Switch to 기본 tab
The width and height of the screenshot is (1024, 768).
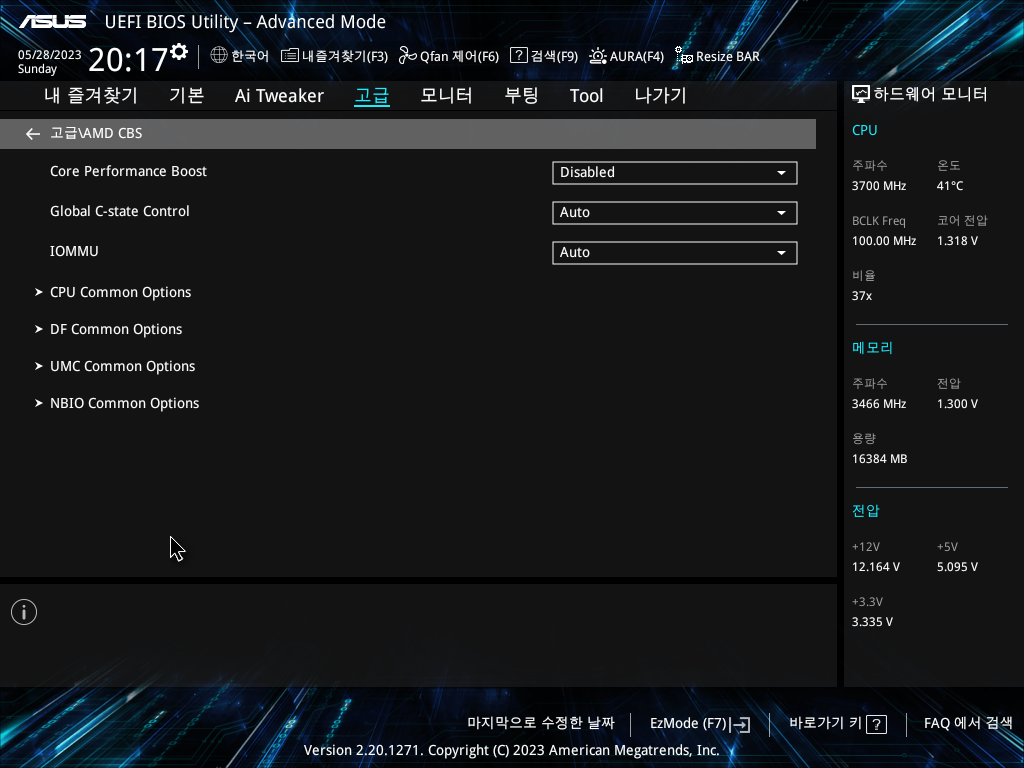tap(187, 95)
